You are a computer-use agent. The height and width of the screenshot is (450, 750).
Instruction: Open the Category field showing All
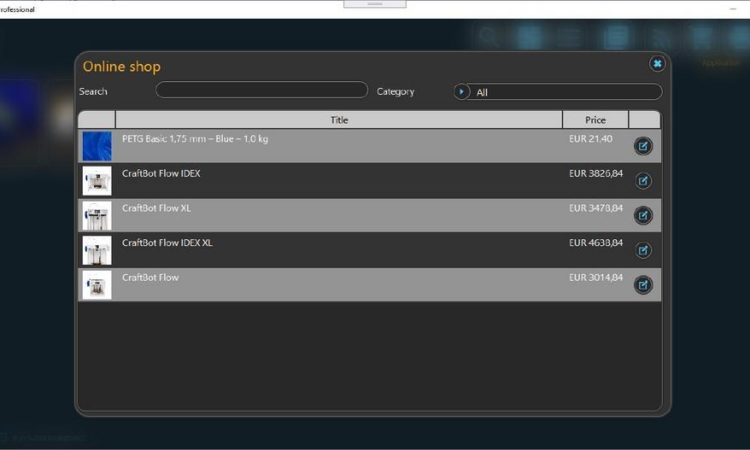click(558, 92)
